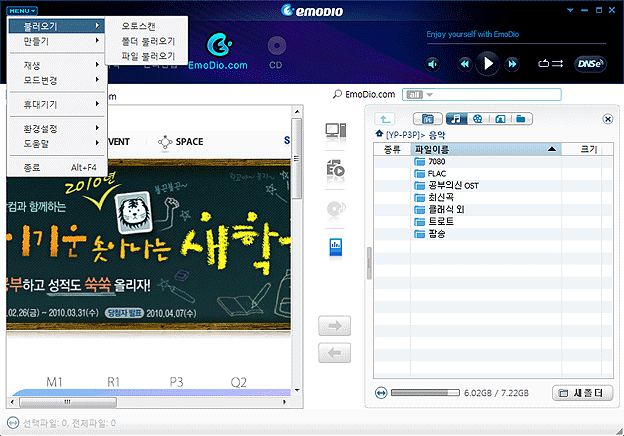
Task: Show all folders on the device
Action: point(521,119)
